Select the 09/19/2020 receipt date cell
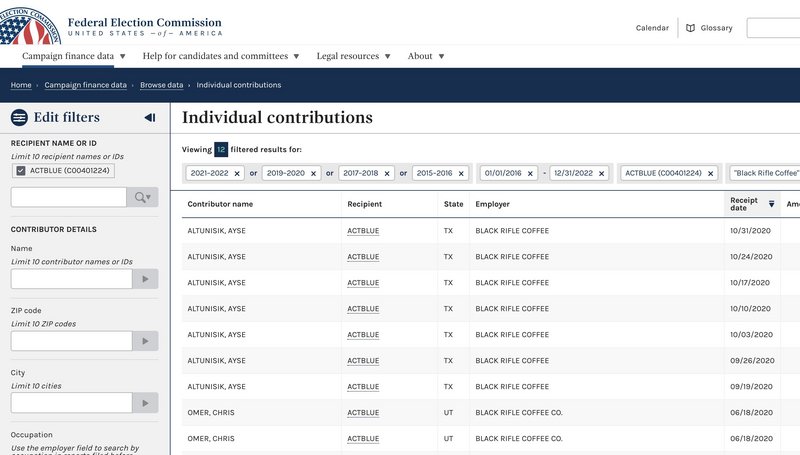 pos(752,387)
